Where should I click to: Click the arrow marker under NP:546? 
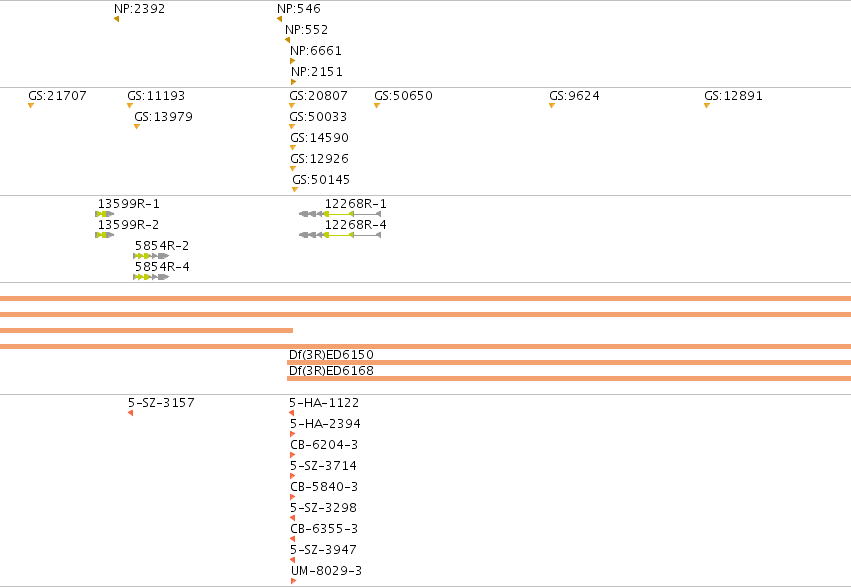(280, 19)
